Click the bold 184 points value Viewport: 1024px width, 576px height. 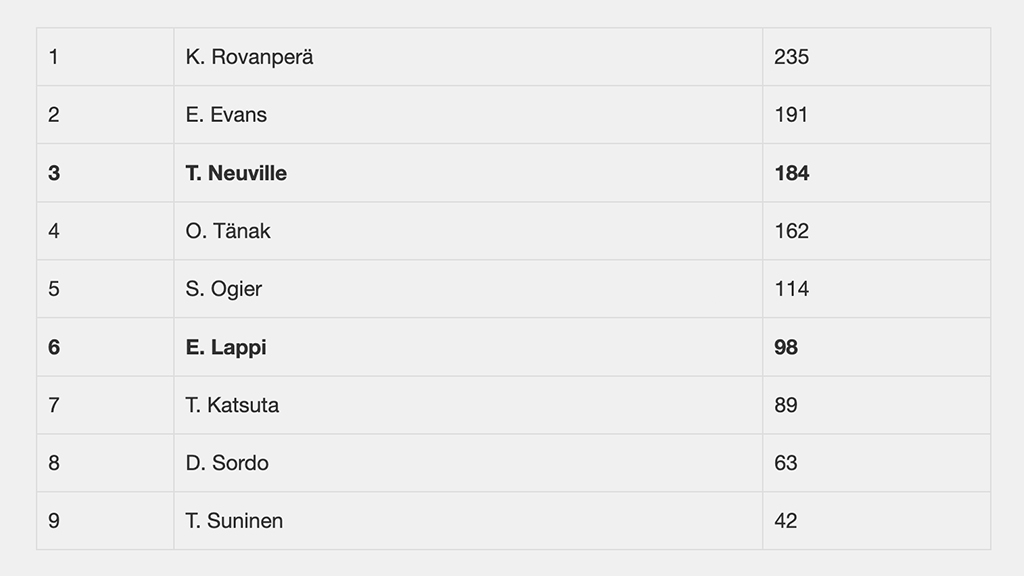click(x=792, y=173)
